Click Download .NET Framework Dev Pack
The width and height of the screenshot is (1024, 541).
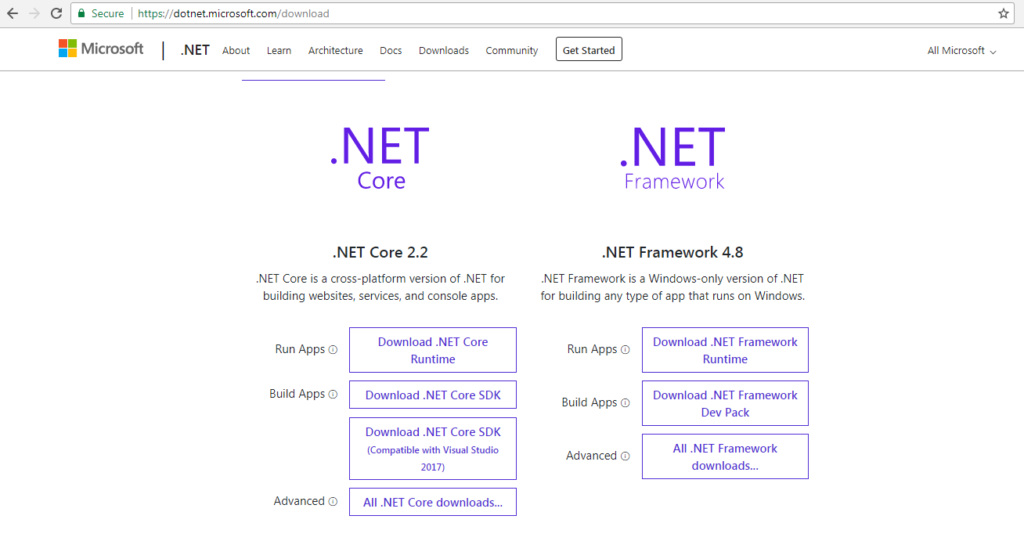(x=725, y=403)
